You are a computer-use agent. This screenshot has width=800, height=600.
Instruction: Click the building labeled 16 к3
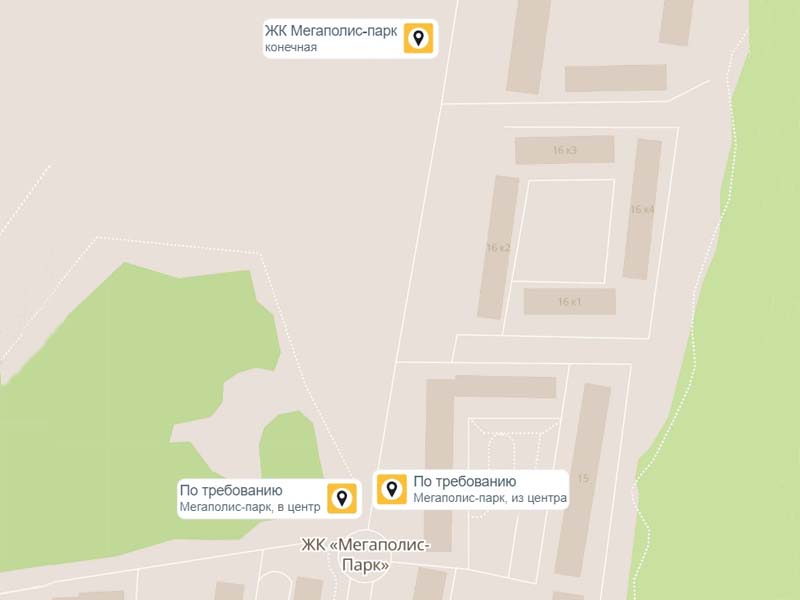[565, 149]
